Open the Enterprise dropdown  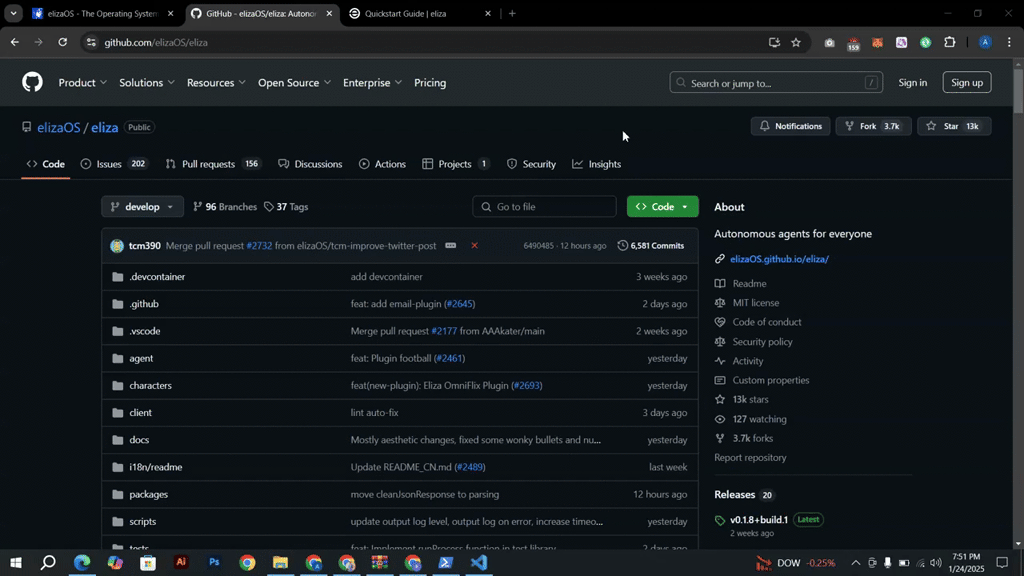[x=372, y=83]
